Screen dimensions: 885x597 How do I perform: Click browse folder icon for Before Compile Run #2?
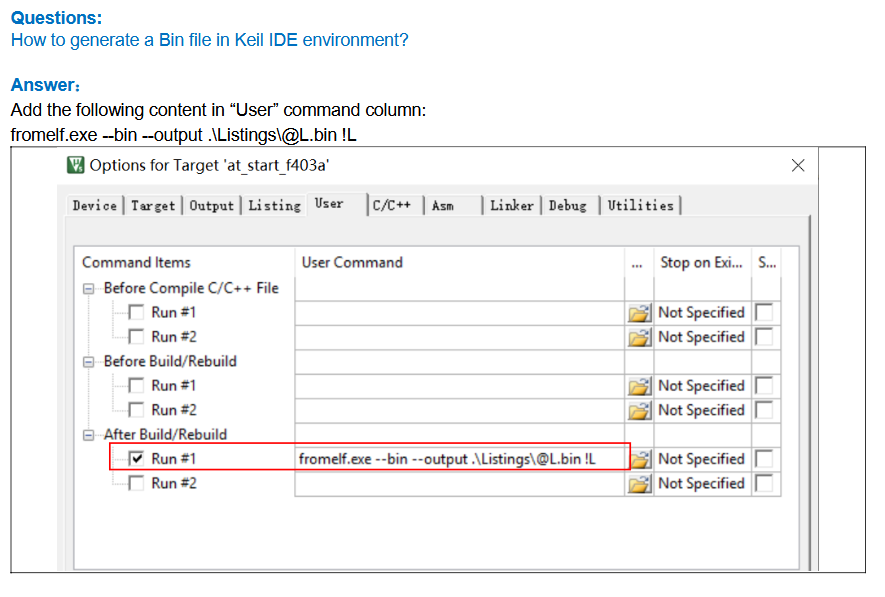pos(639,337)
